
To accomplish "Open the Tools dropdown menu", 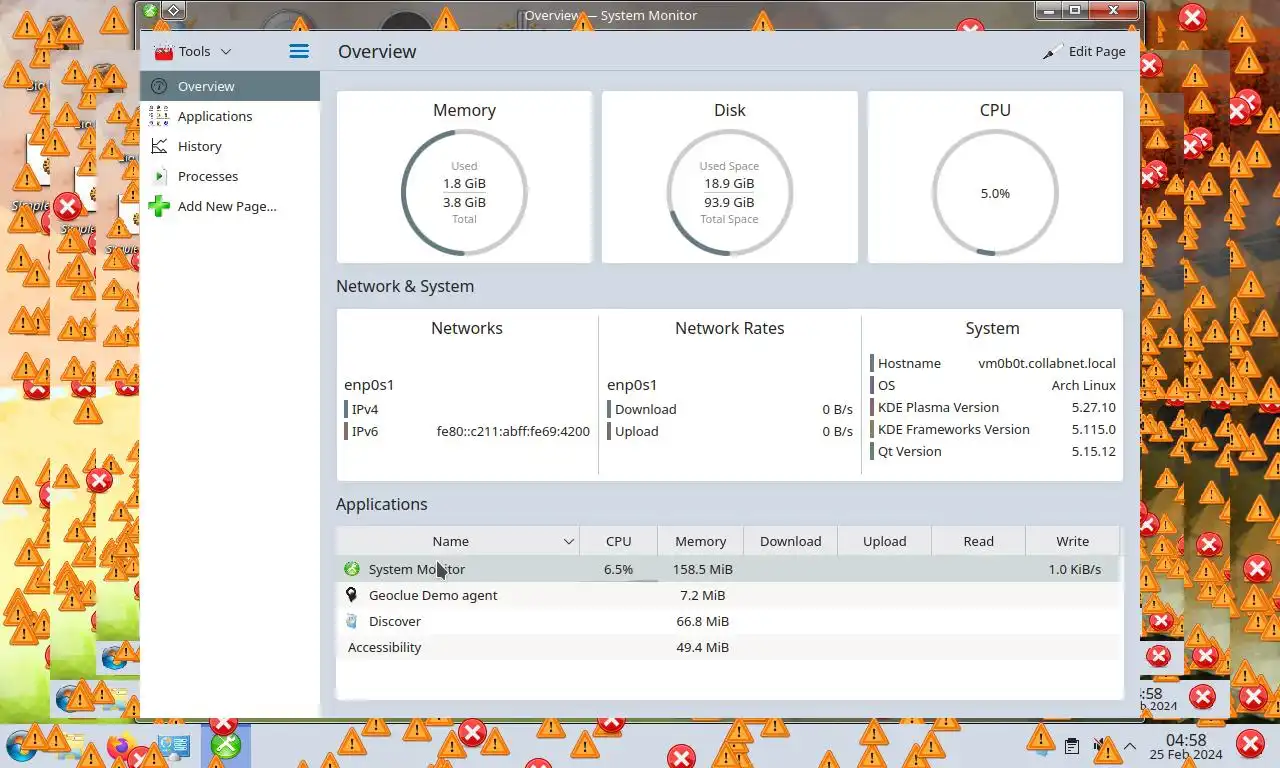I will pyautogui.click(x=193, y=51).
